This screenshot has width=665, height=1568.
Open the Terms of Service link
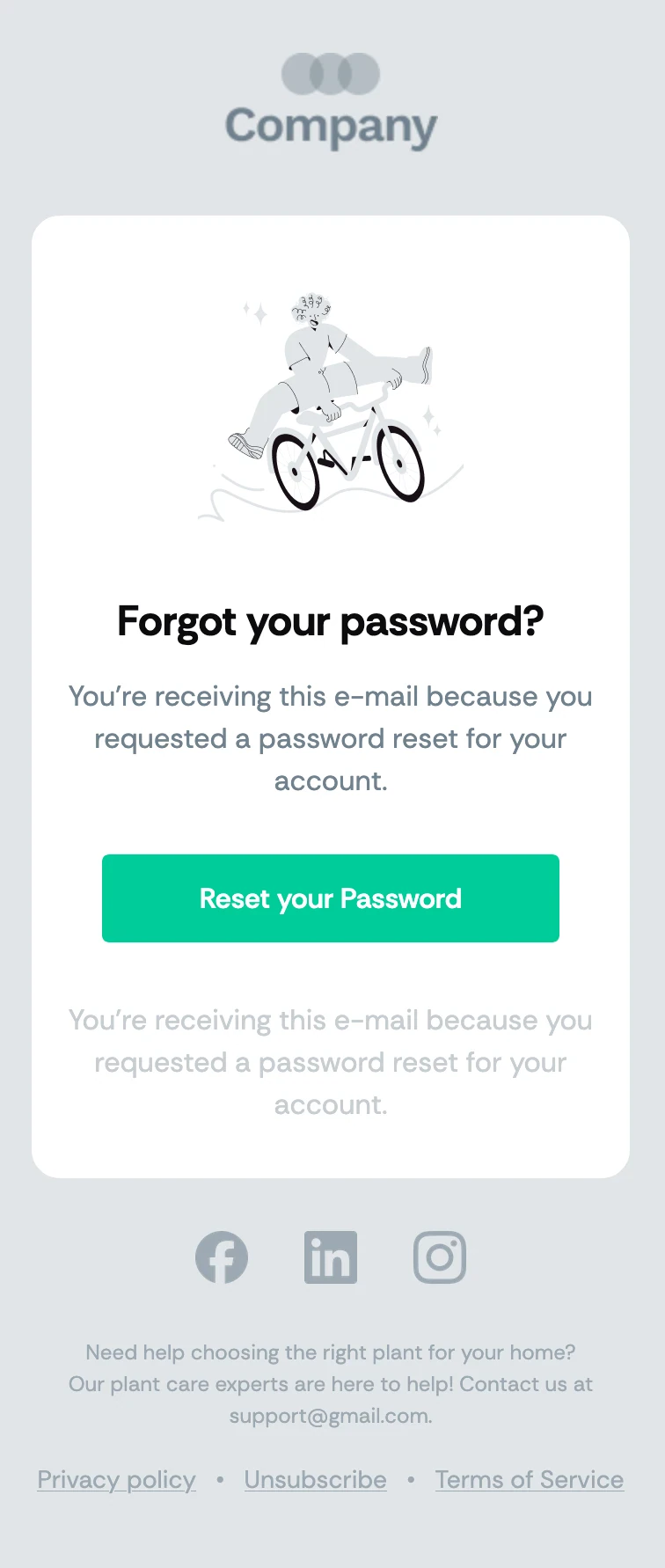click(529, 1480)
